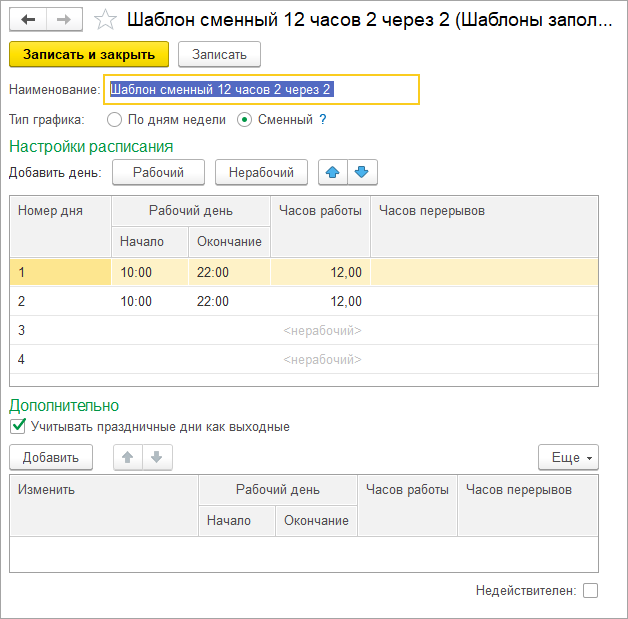Move schedule day up with blue arrow
Image resolution: width=628 pixels, height=619 pixels.
click(332, 173)
